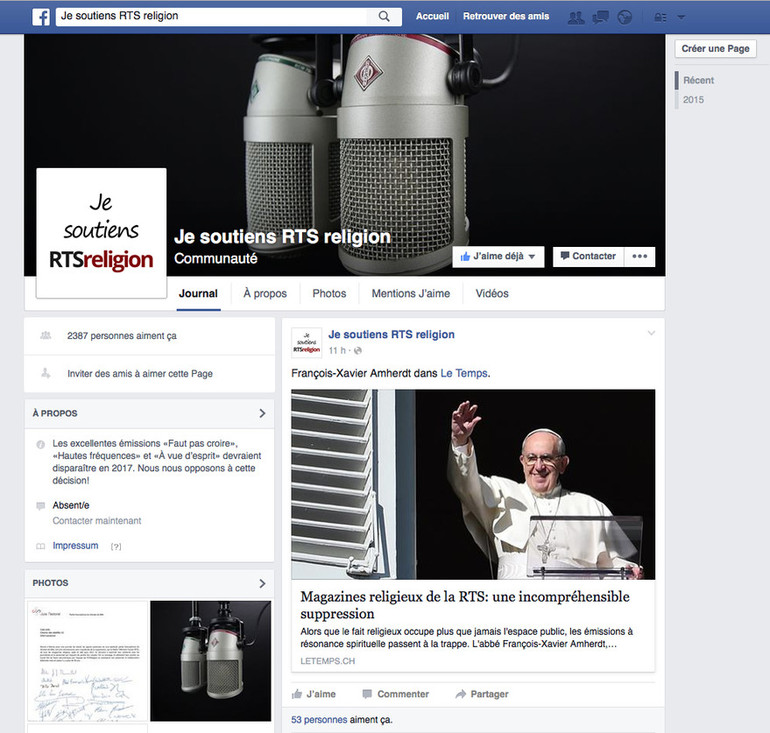Open the Mentions J'aime tab
The height and width of the screenshot is (733, 770).
coord(411,294)
